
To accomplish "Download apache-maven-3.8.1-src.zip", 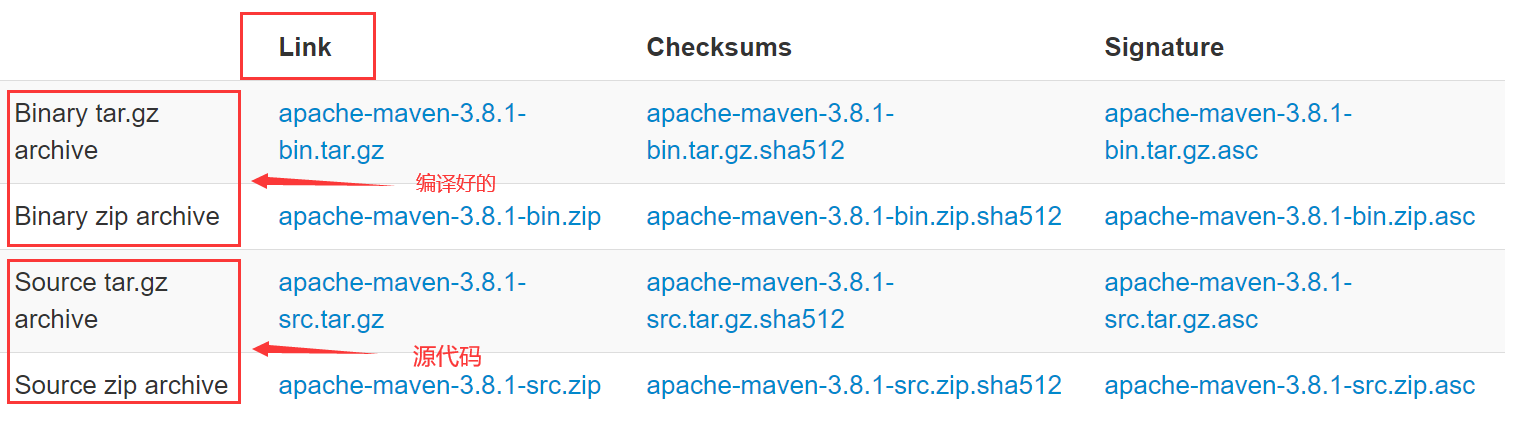I will click(x=439, y=385).
